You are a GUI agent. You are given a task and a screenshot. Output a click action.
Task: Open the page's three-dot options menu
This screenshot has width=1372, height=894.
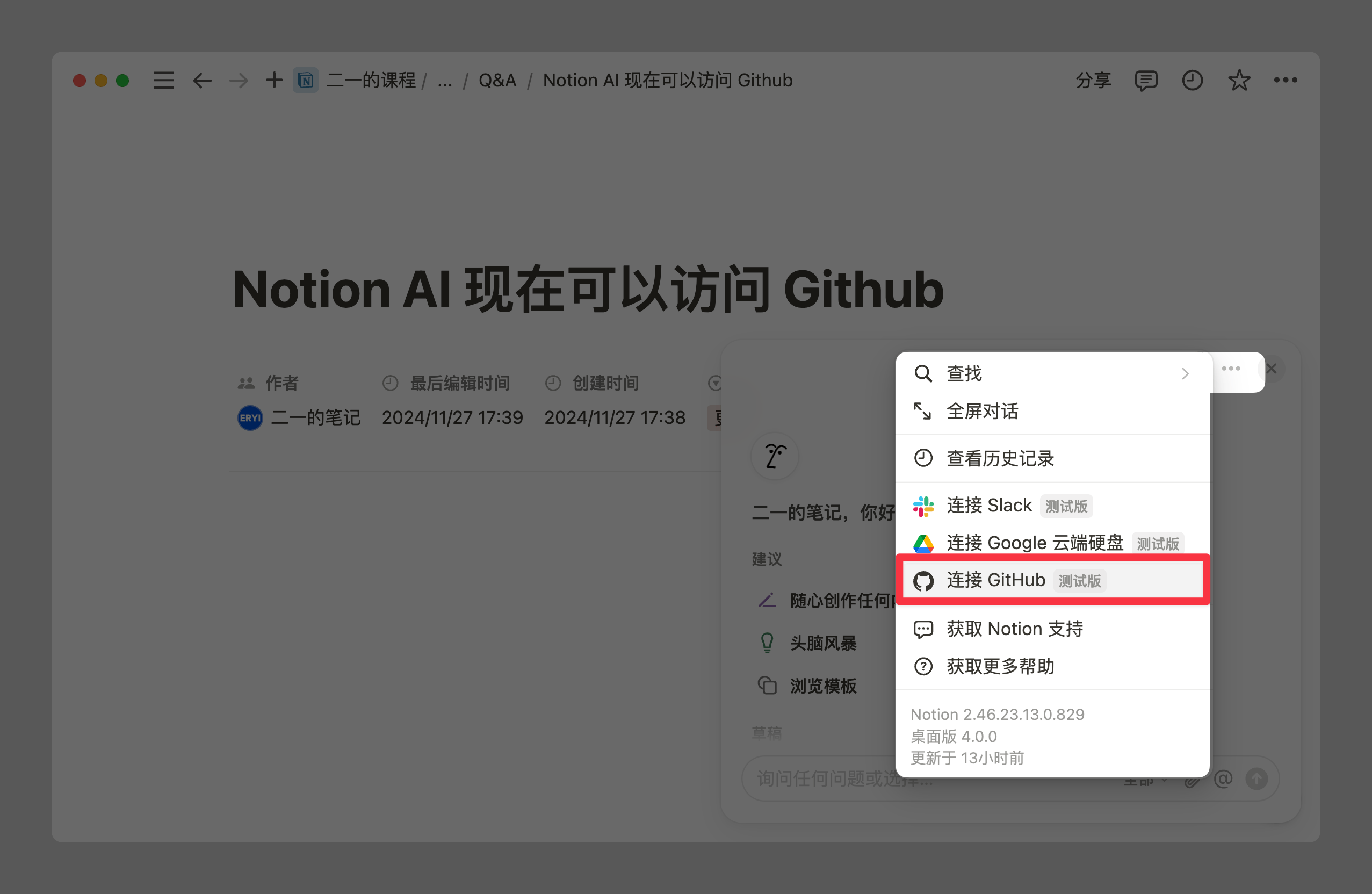click(x=1286, y=80)
